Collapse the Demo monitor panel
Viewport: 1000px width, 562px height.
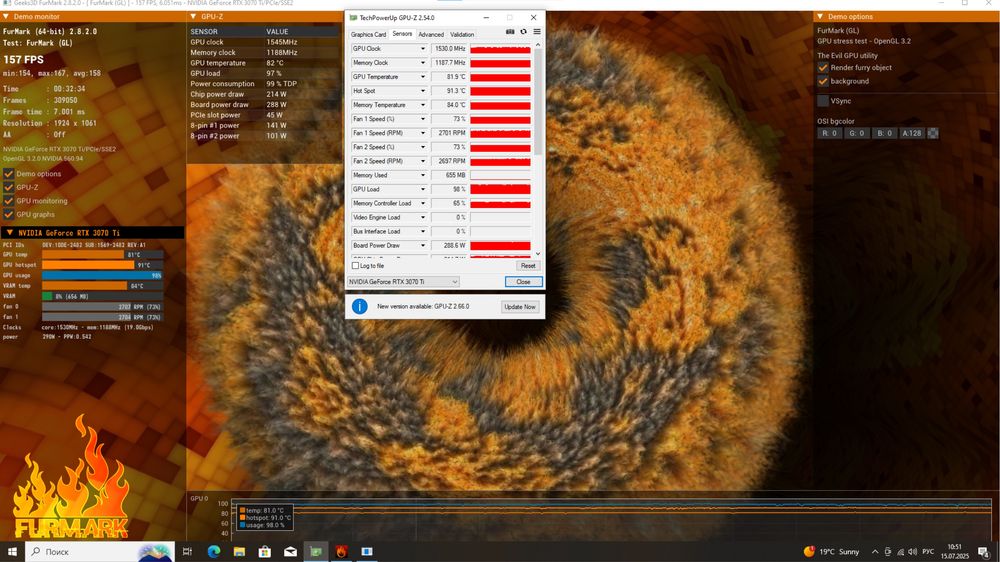(6, 17)
